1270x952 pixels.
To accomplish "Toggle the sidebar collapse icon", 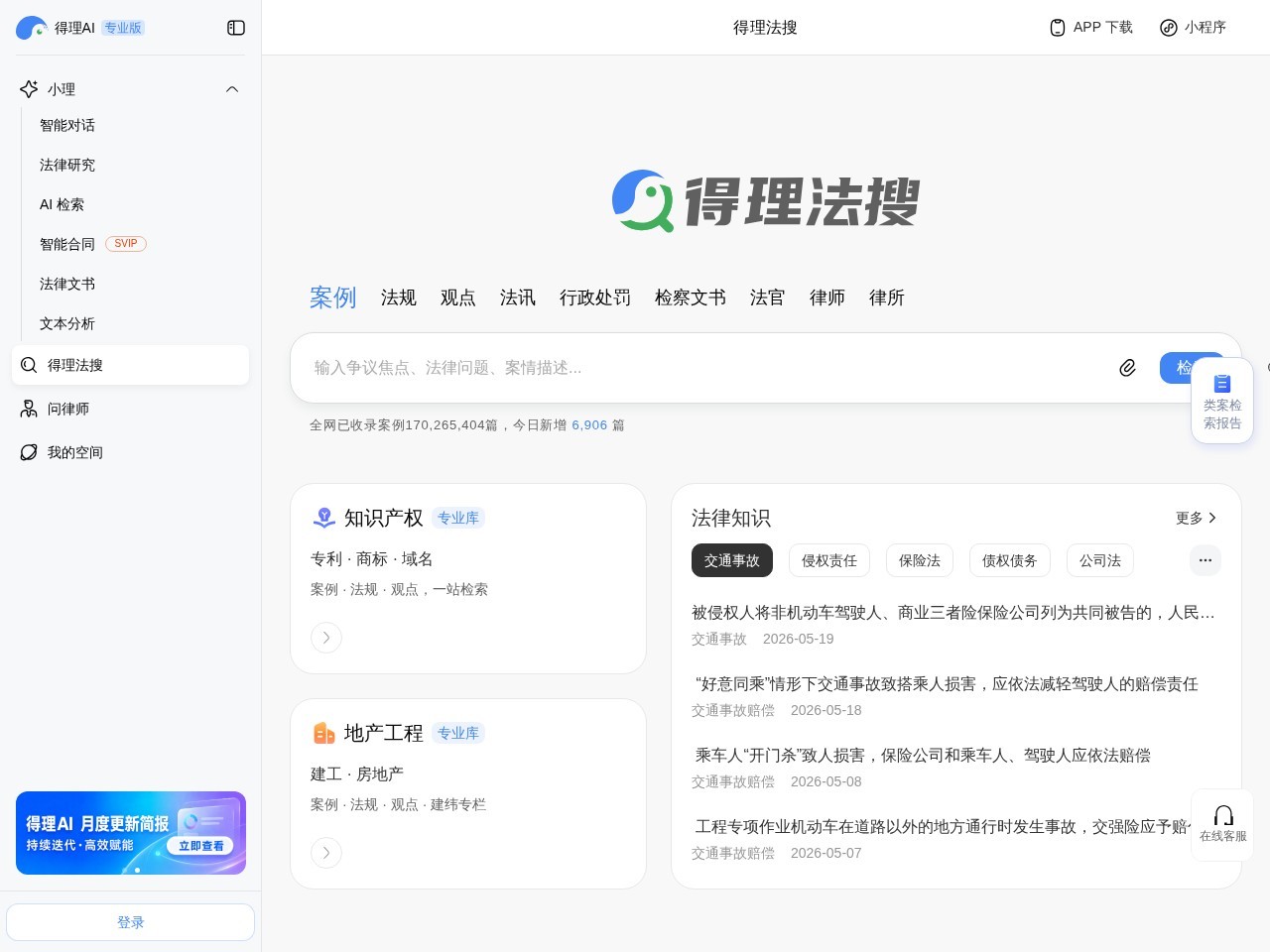I will pos(236,28).
